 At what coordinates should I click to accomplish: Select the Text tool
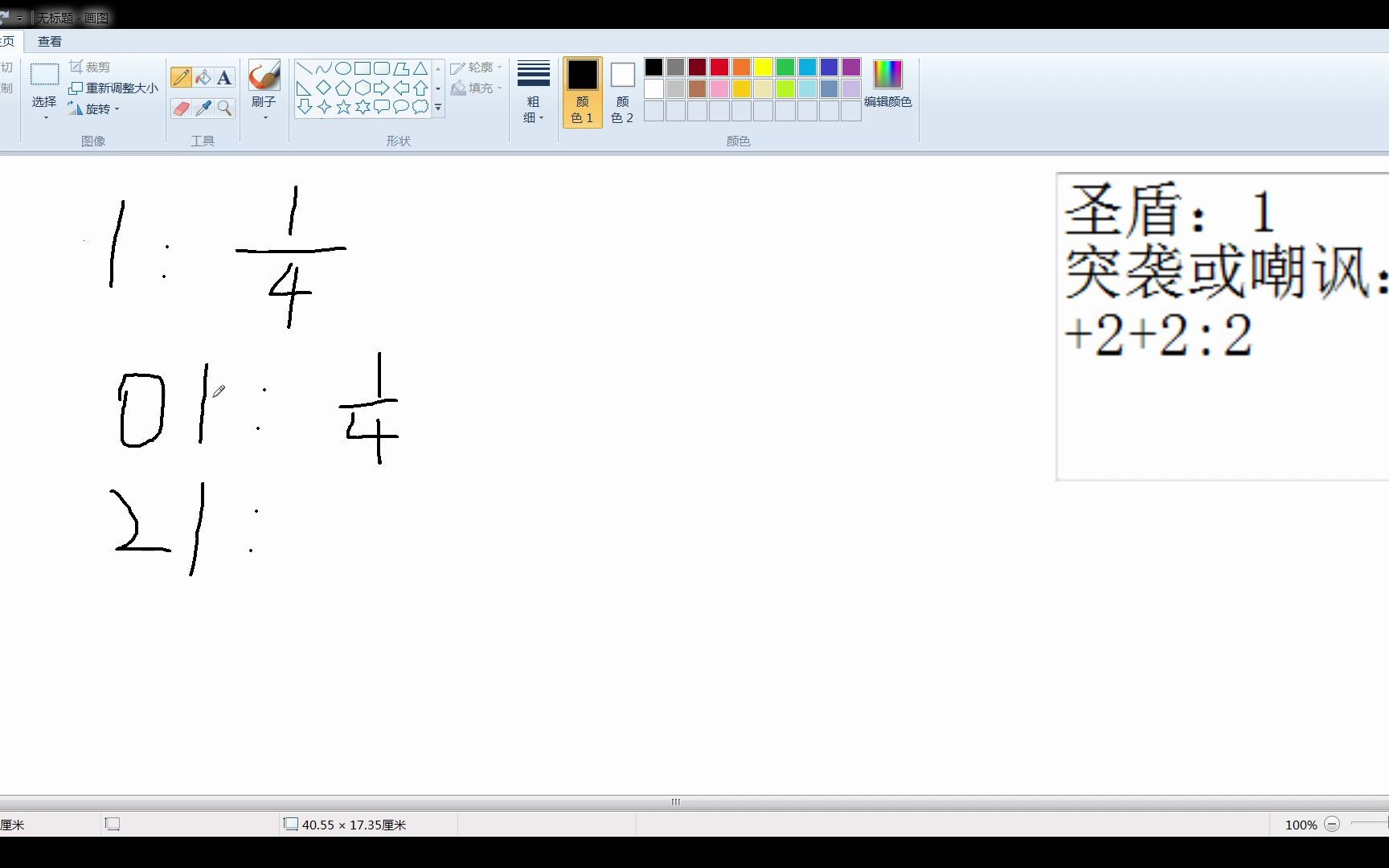(x=224, y=77)
